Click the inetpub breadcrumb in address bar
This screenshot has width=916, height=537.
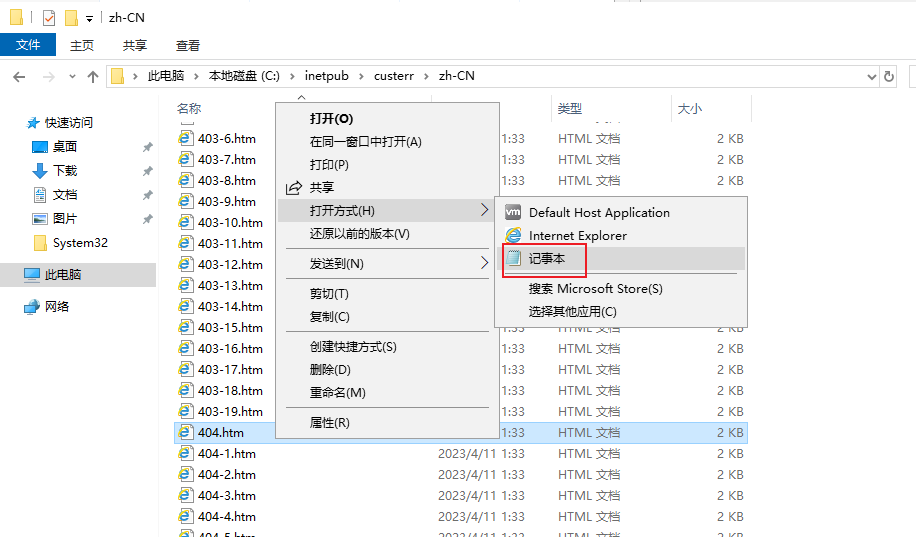[x=327, y=76]
